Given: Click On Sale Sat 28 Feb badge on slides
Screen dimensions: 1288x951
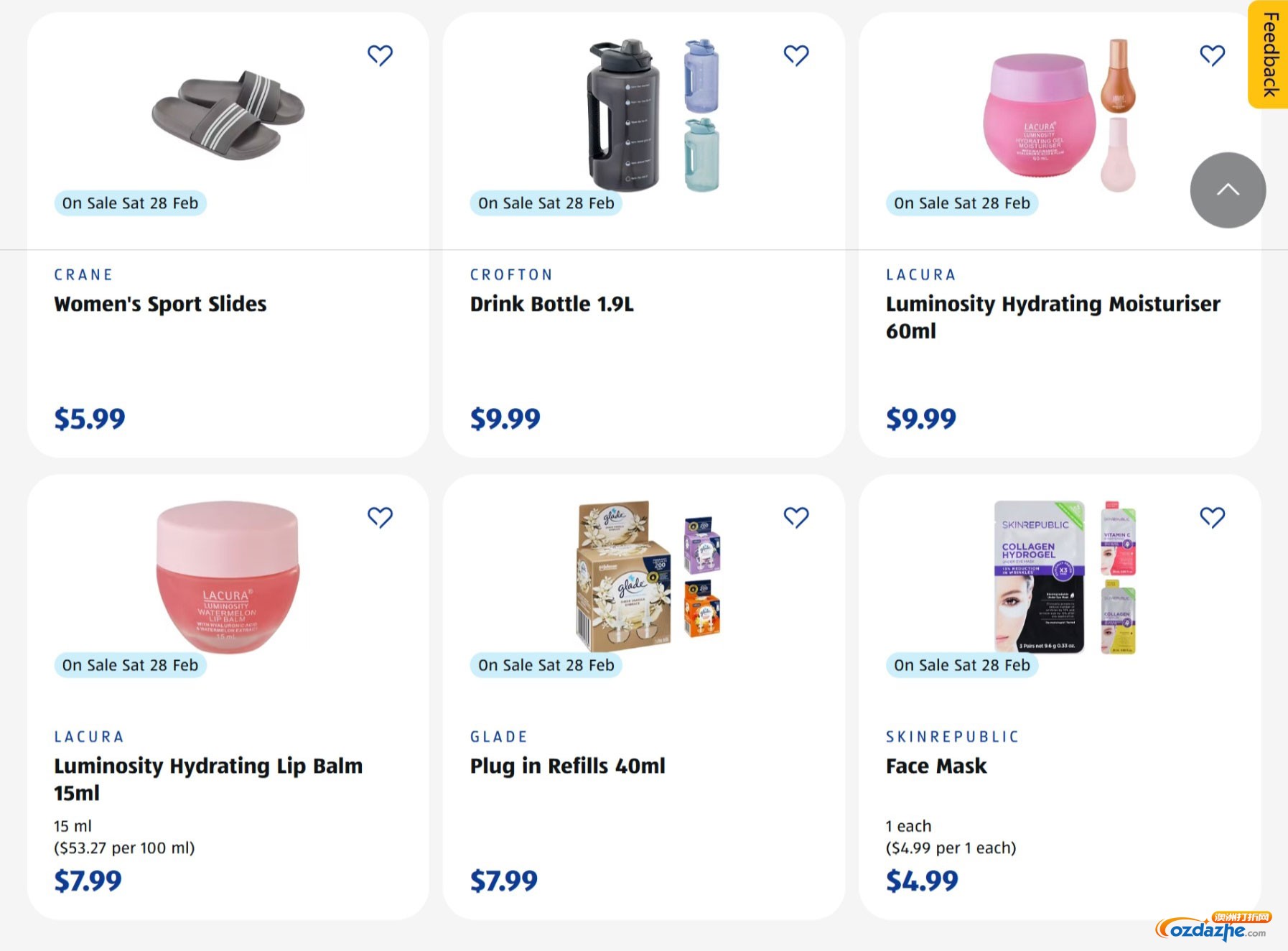Looking at the screenshot, I should tap(130, 203).
